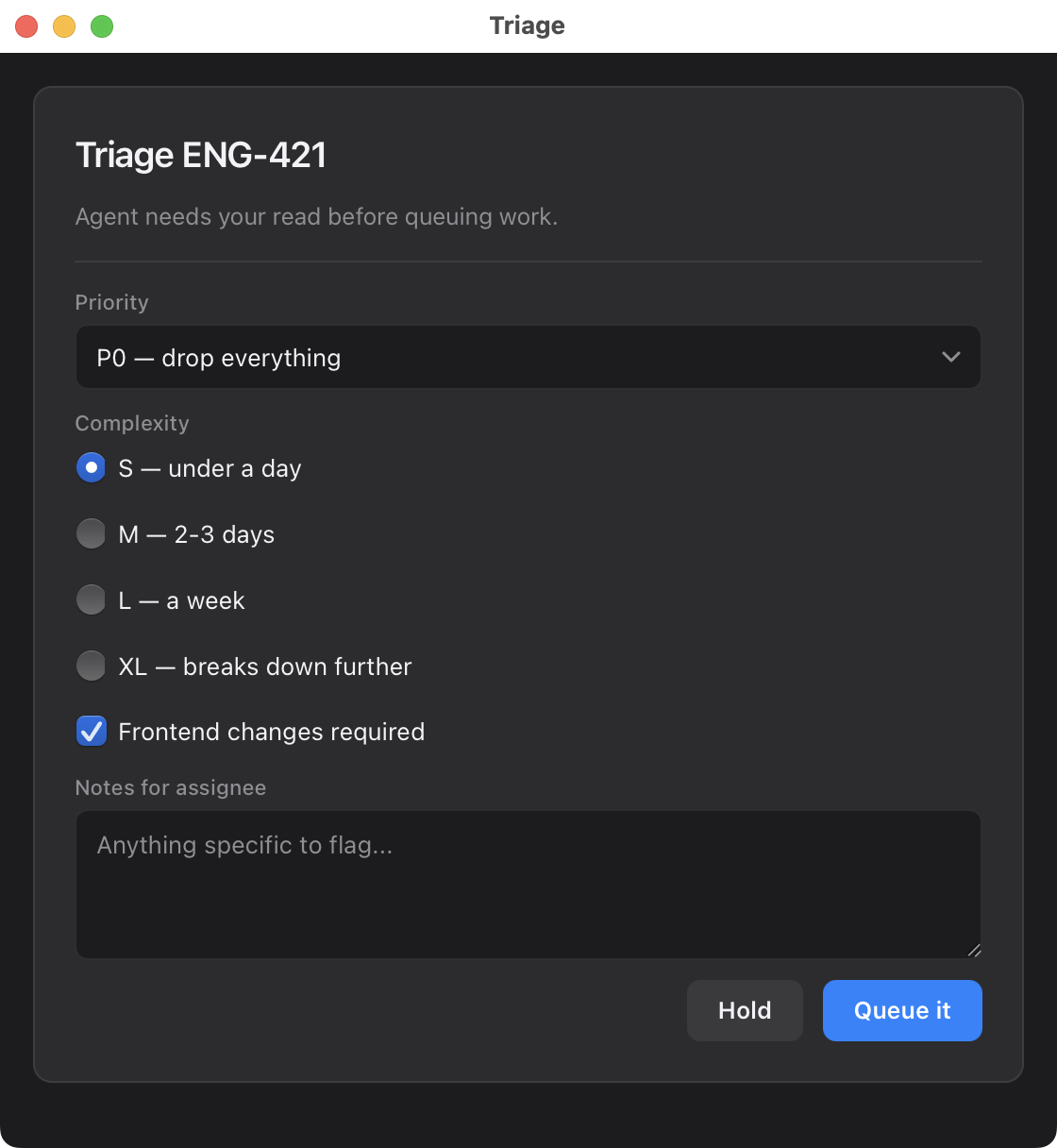Expand priority options to change P0
1057x1148 pixels.
click(528, 357)
